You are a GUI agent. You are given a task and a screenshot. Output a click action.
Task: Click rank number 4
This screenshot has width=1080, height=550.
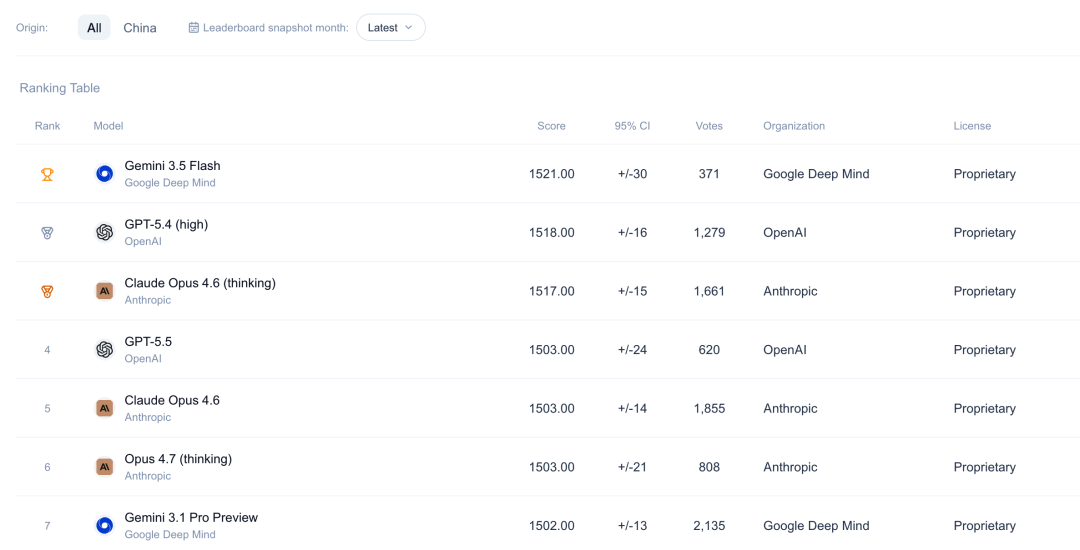click(x=47, y=350)
